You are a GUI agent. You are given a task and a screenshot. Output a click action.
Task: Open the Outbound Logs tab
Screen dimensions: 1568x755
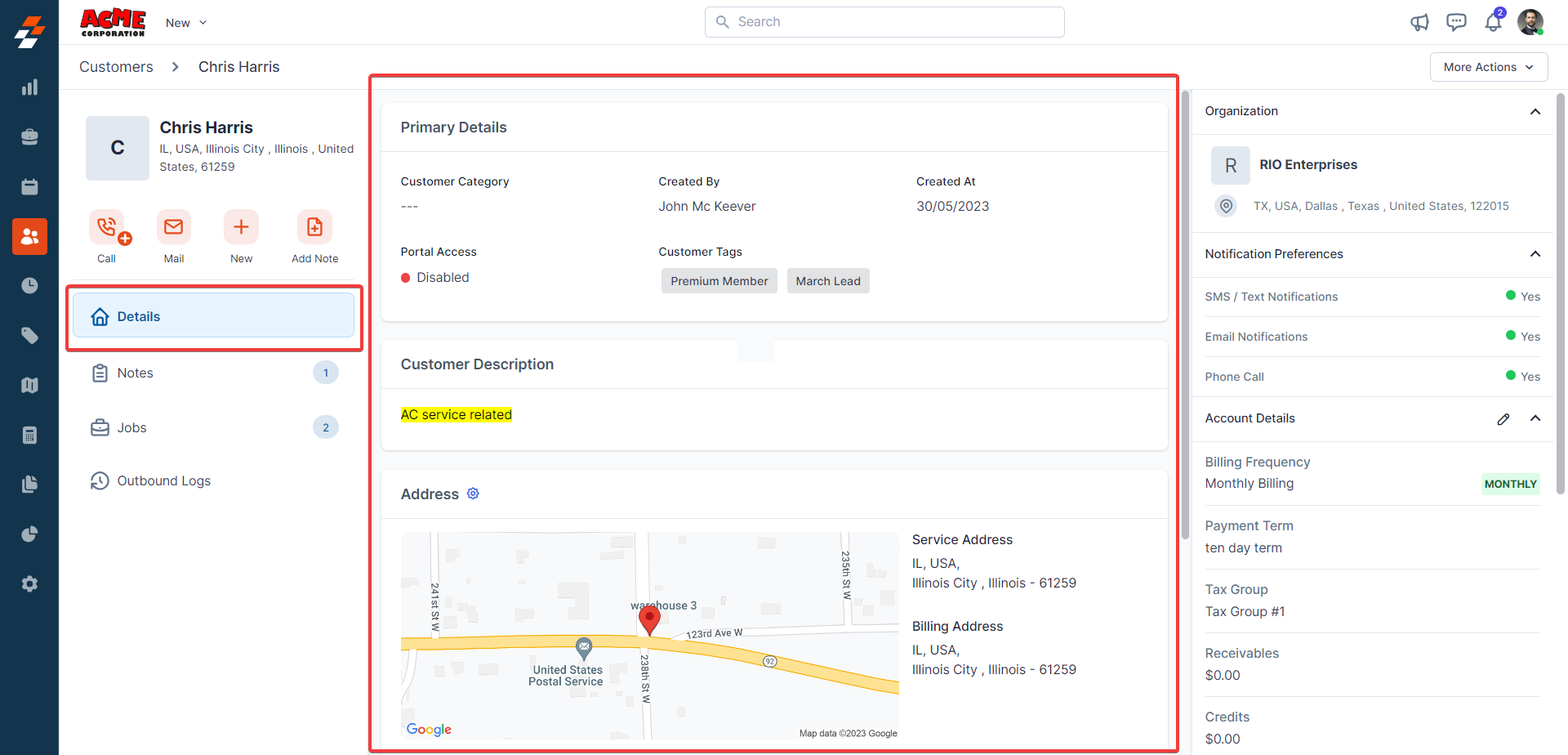163,481
